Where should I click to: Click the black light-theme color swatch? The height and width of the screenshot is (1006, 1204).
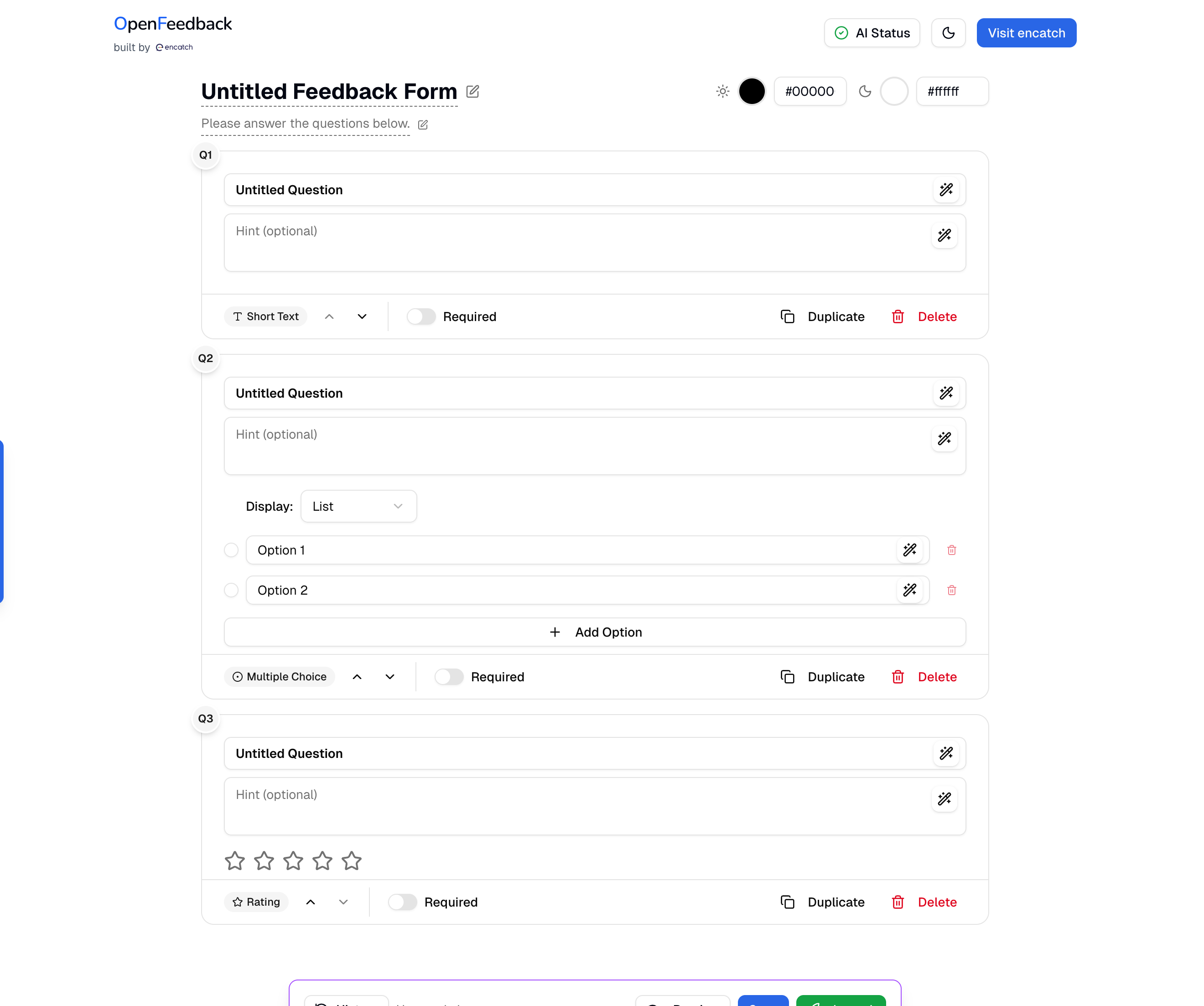tap(751, 91)
